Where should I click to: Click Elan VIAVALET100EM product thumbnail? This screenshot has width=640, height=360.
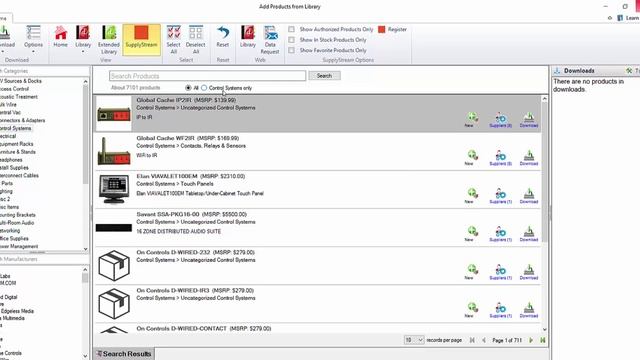tap(114, 189)
